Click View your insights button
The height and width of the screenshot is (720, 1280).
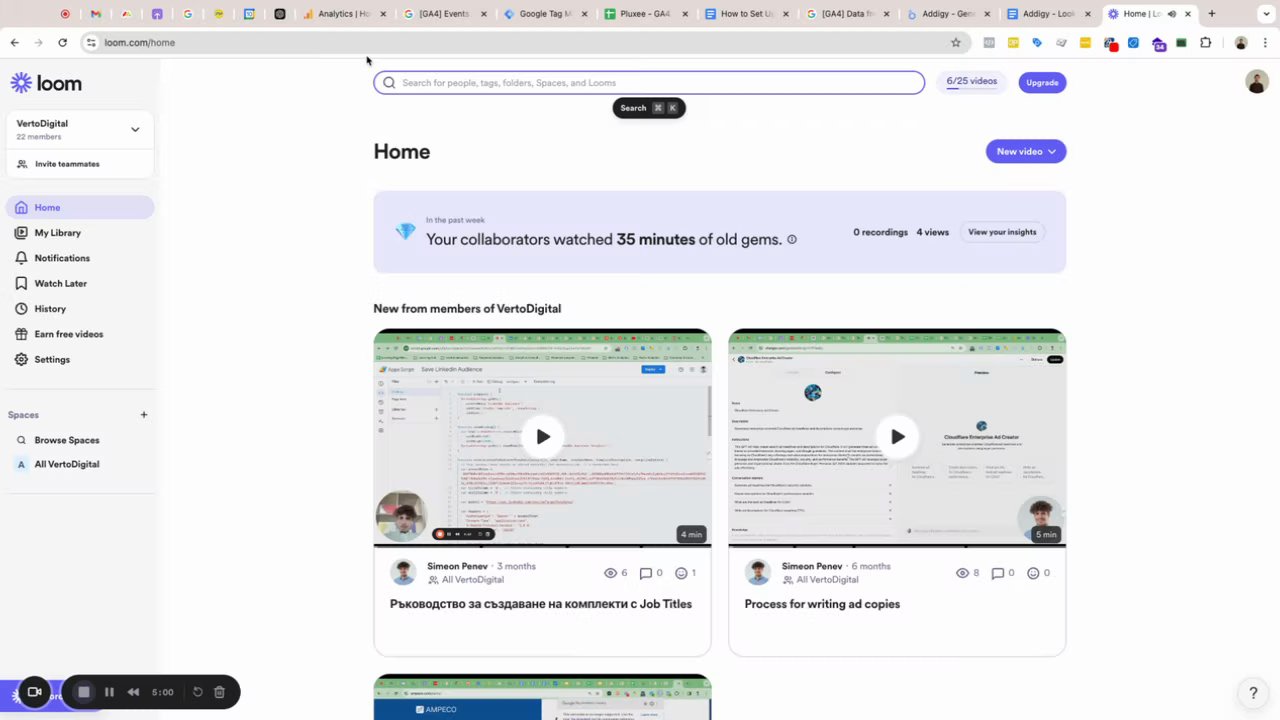coord(1002,232)
